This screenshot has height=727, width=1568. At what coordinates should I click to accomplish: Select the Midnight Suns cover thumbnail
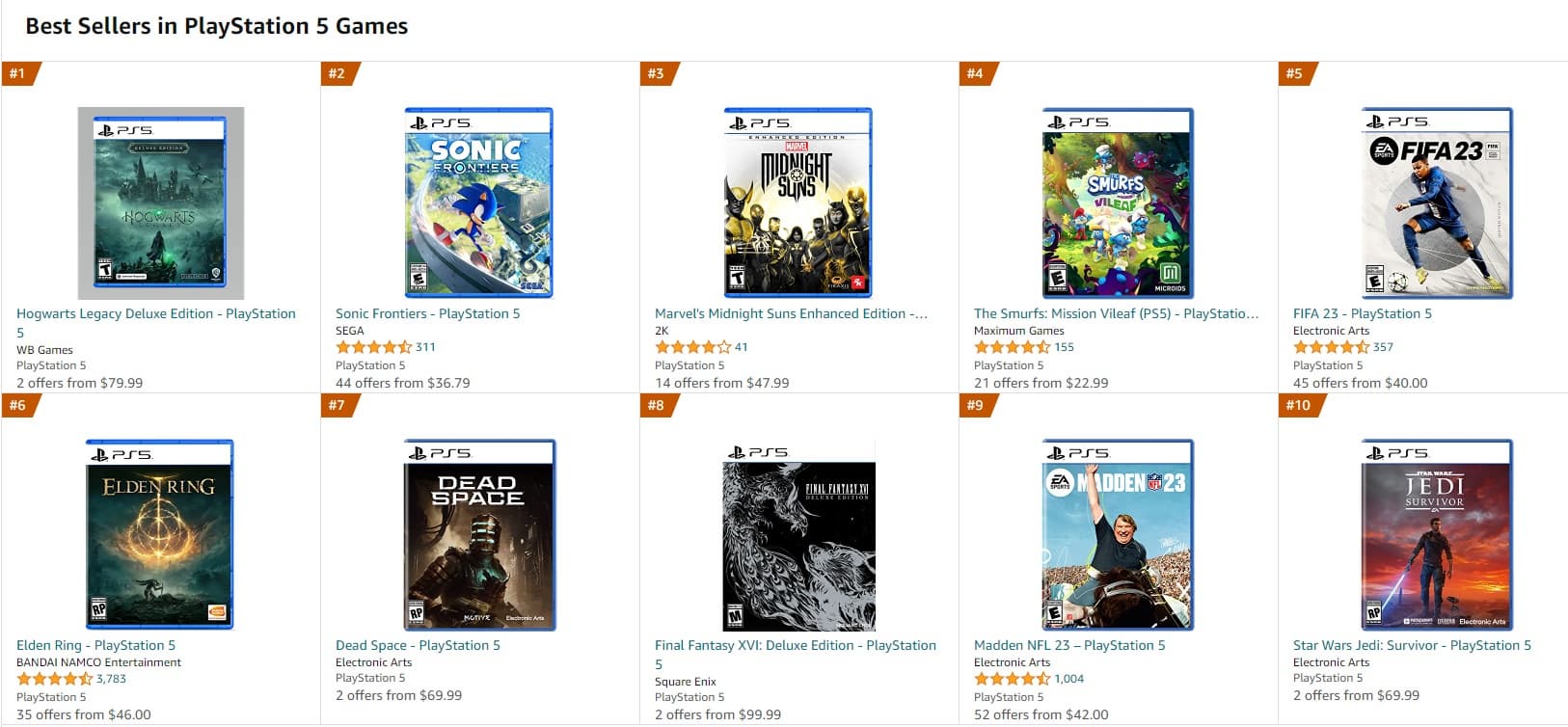(798, 202)
